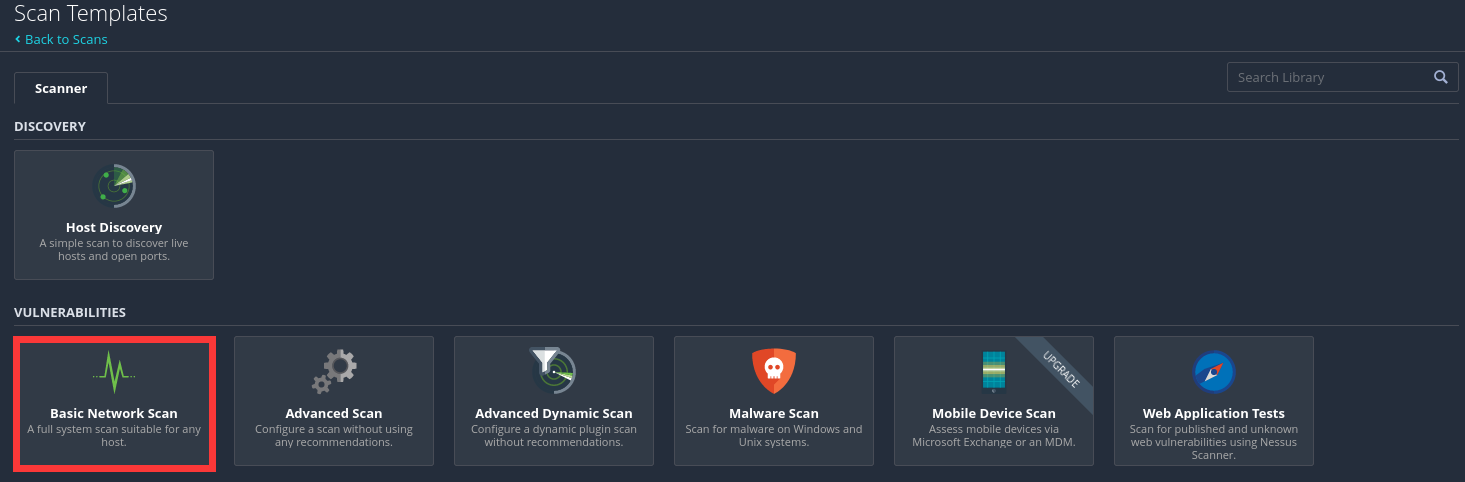Go back via the Back to Scans link
The height and width of the screenshot is (482, 1465).
point(61,39)
